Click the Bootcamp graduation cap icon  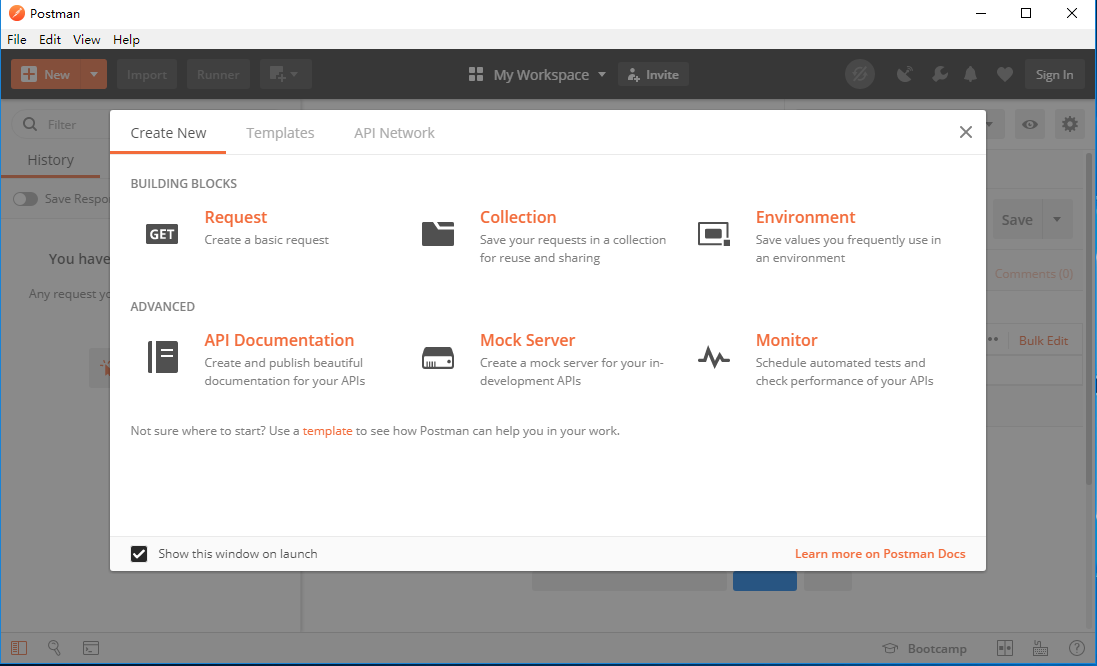point(890,649)
